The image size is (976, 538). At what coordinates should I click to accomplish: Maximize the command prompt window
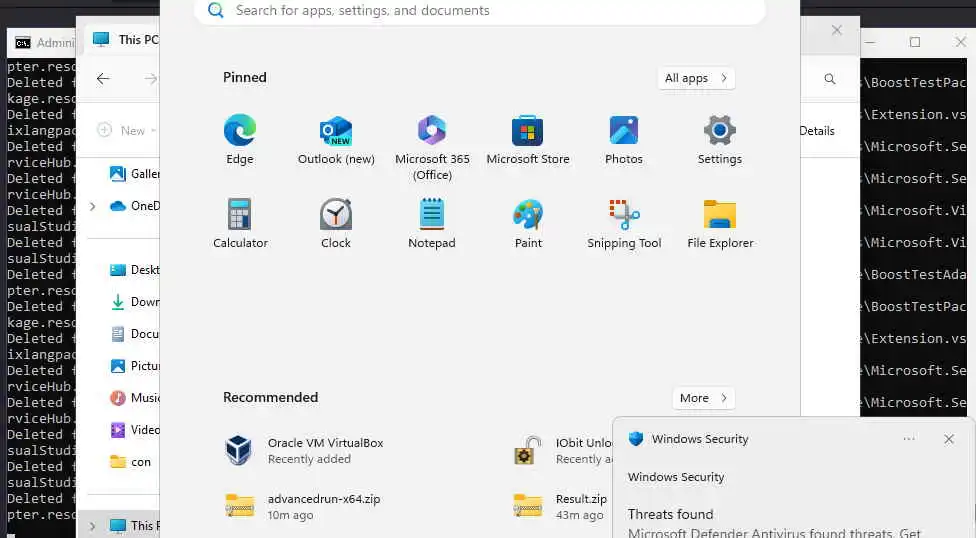tap(915, 42)
